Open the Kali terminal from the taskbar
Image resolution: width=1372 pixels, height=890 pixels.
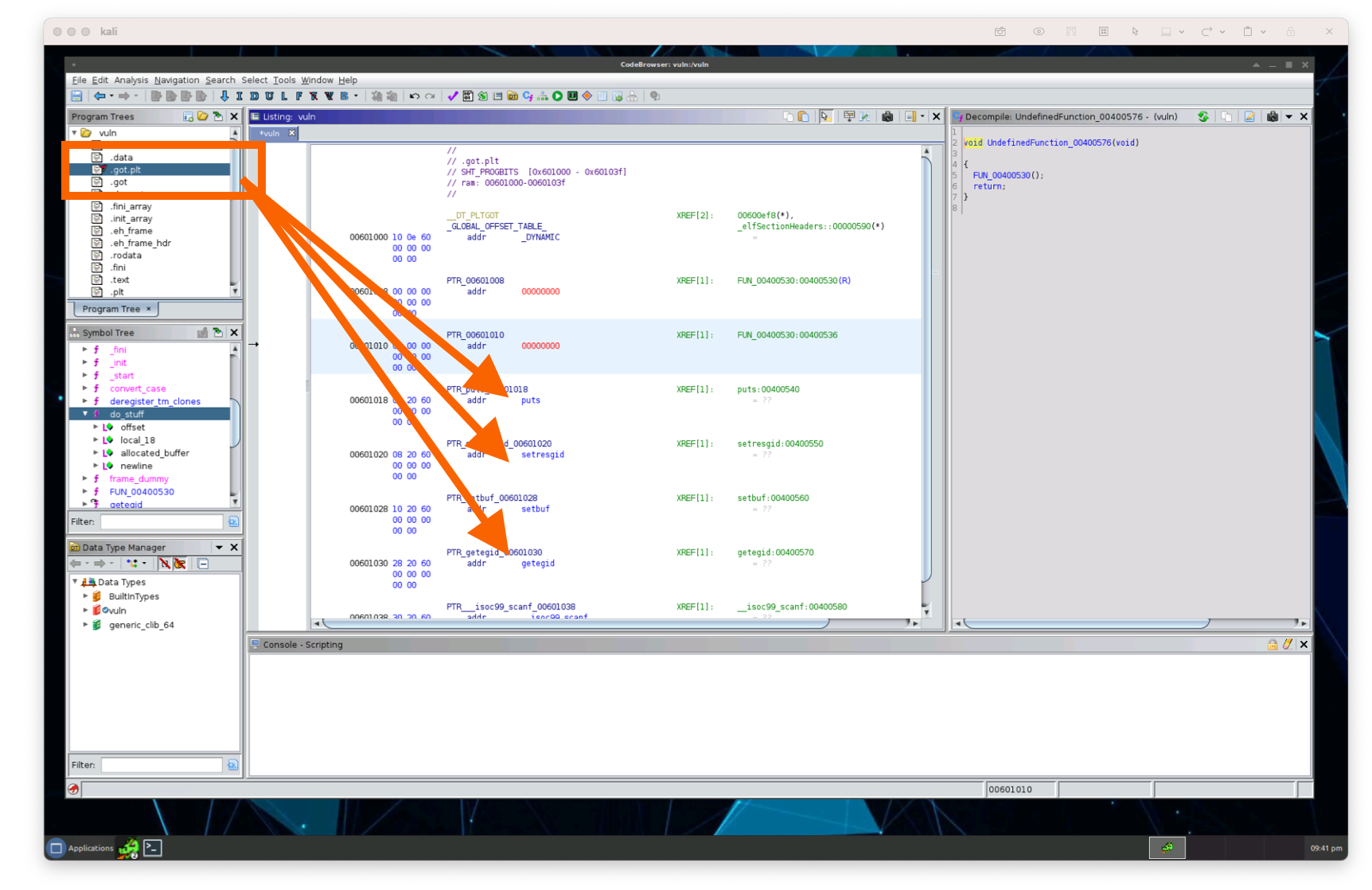pos(153,848)
